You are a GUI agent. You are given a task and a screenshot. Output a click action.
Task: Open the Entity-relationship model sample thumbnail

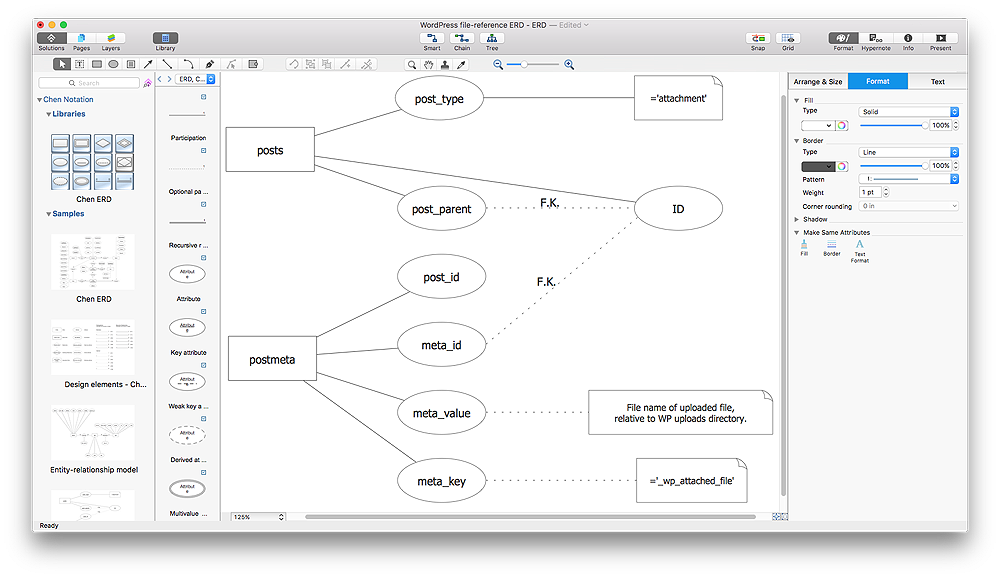coord(93,433)
